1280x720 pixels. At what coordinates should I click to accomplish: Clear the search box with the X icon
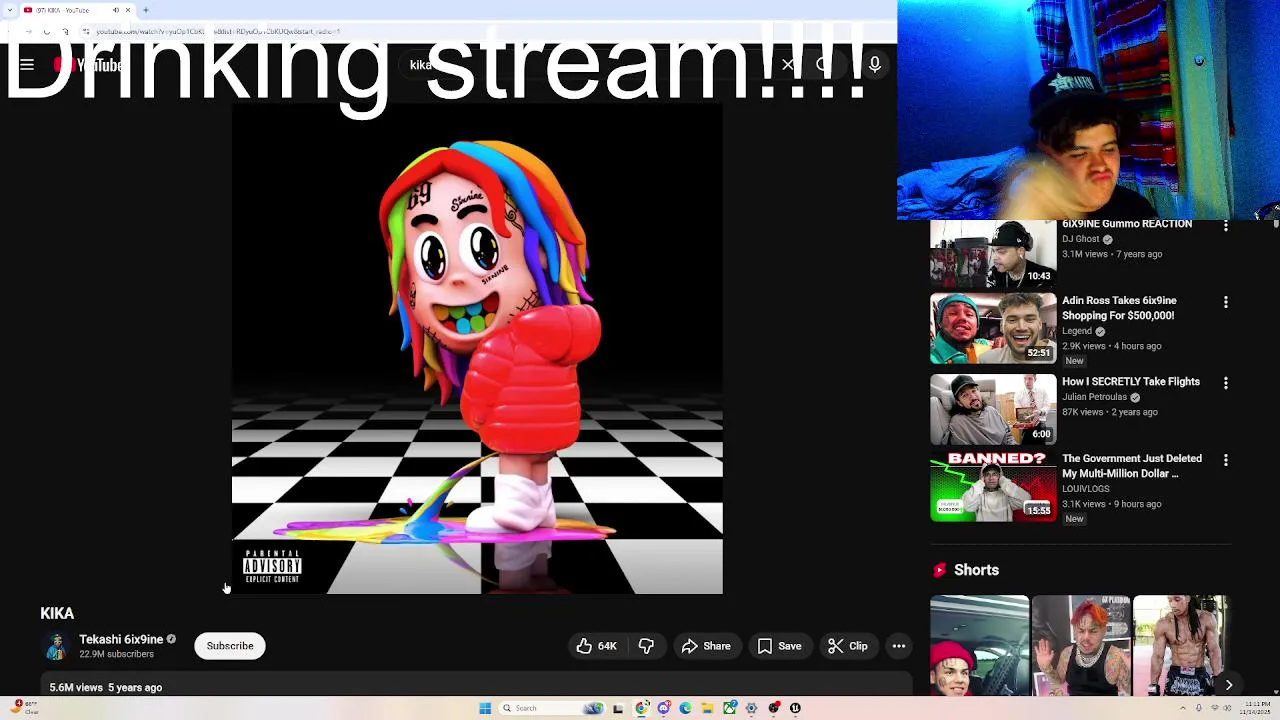click(788, 65)
